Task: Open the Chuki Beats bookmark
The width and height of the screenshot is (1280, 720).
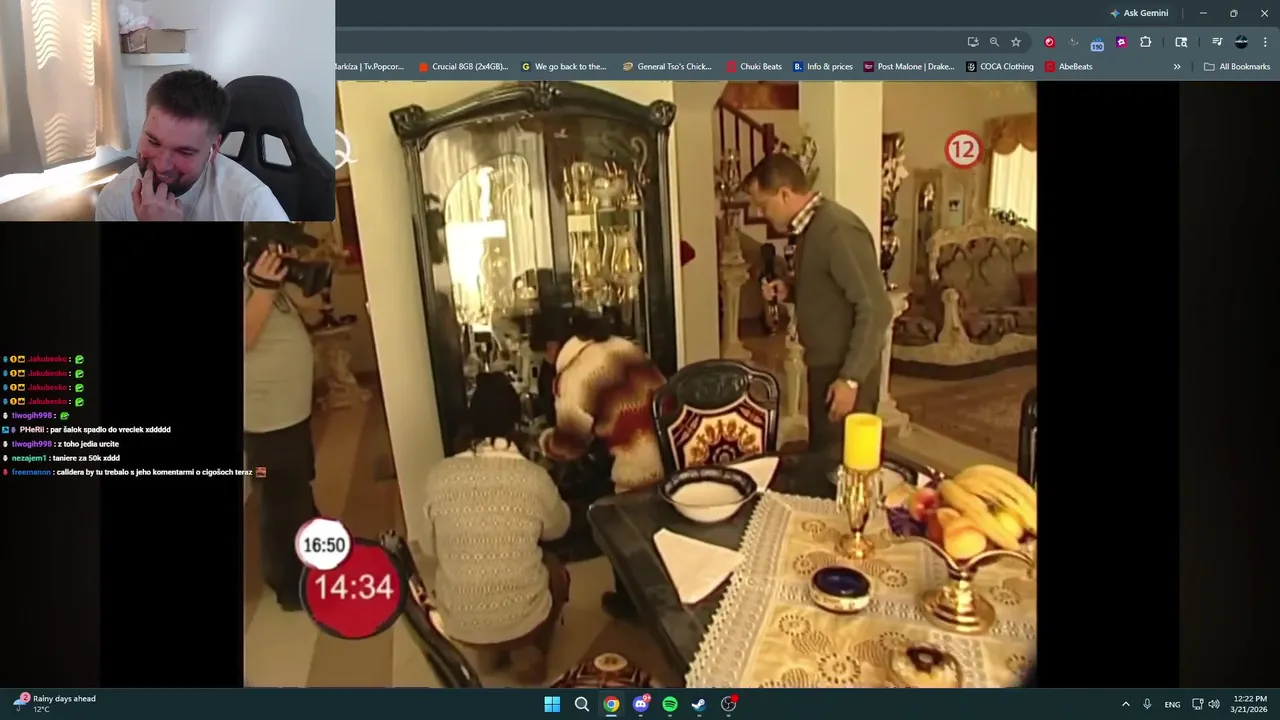Action: pos(754,67)
